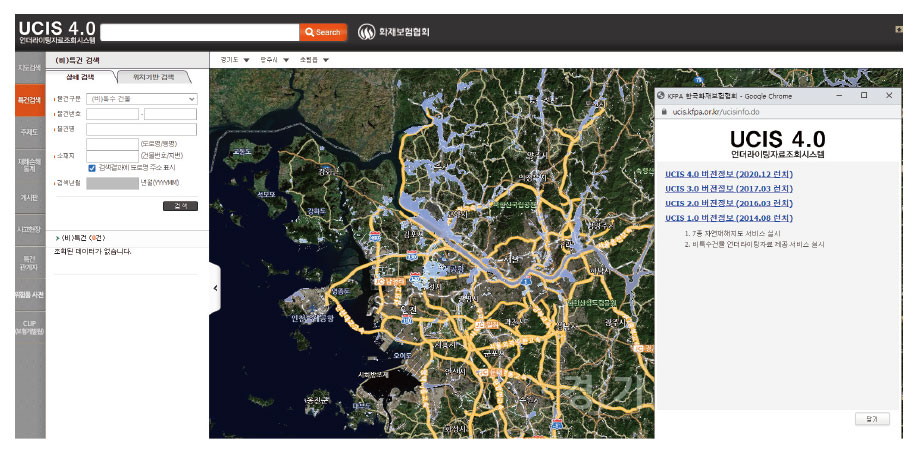Open UCIS 3.0 버전정보 (2017.03) link

[x=729, y=189]
